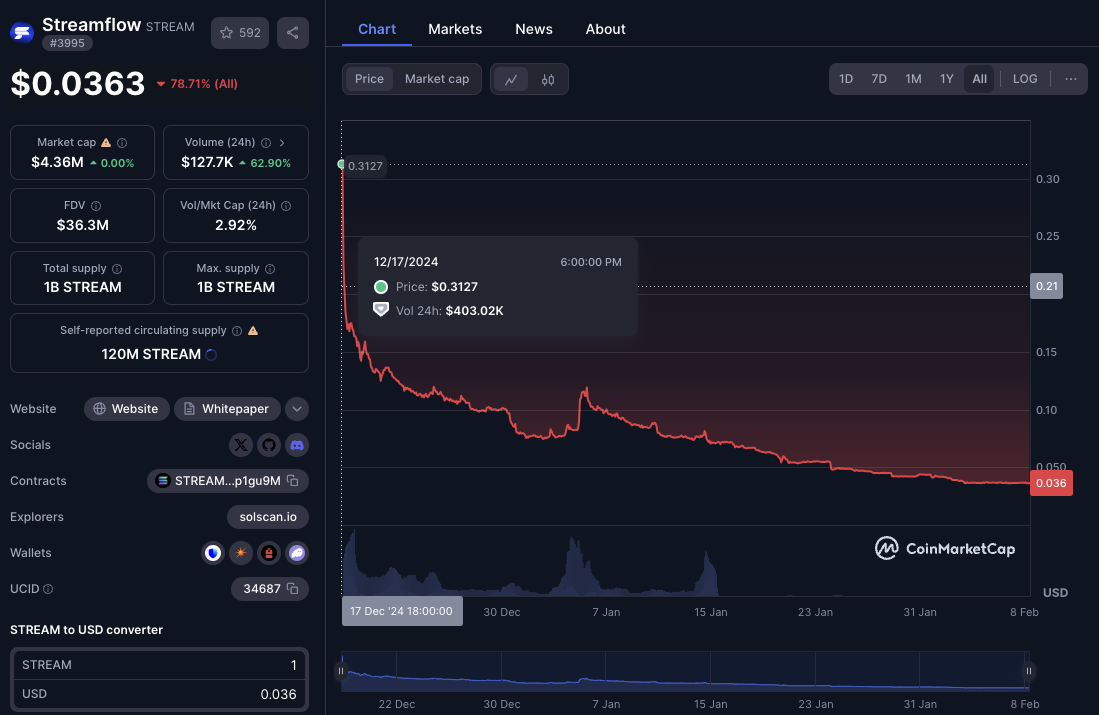
Task: Open the X (Twitter) social icon
Action: coord(241,445)
